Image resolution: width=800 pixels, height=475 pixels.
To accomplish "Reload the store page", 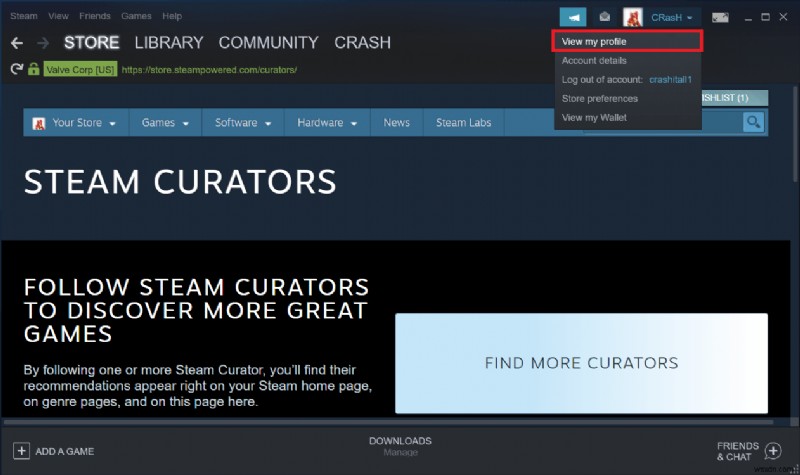I will click(x=17, y=69).
